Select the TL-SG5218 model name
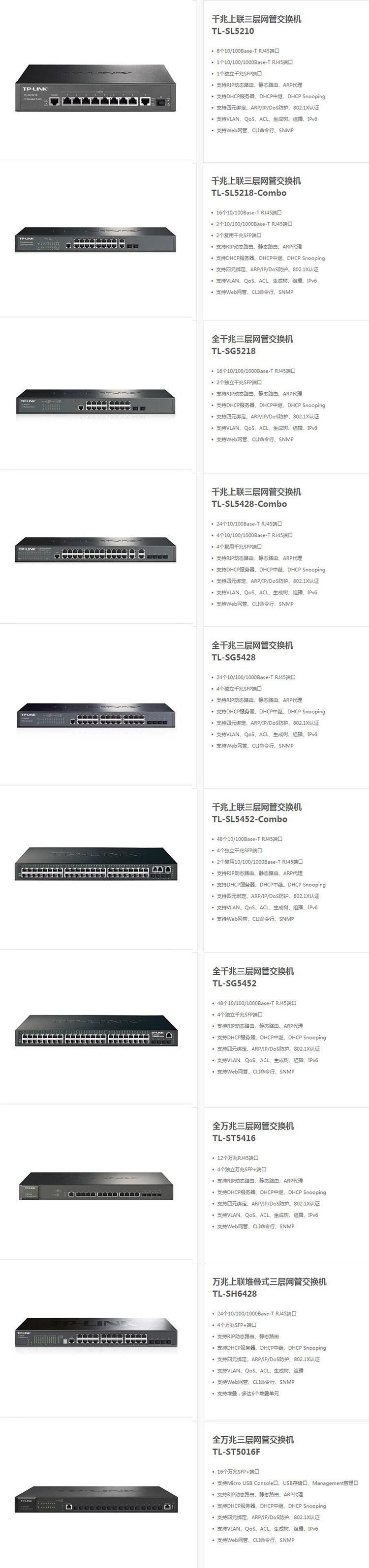The image size is (369, 1568). click(234, 351)
